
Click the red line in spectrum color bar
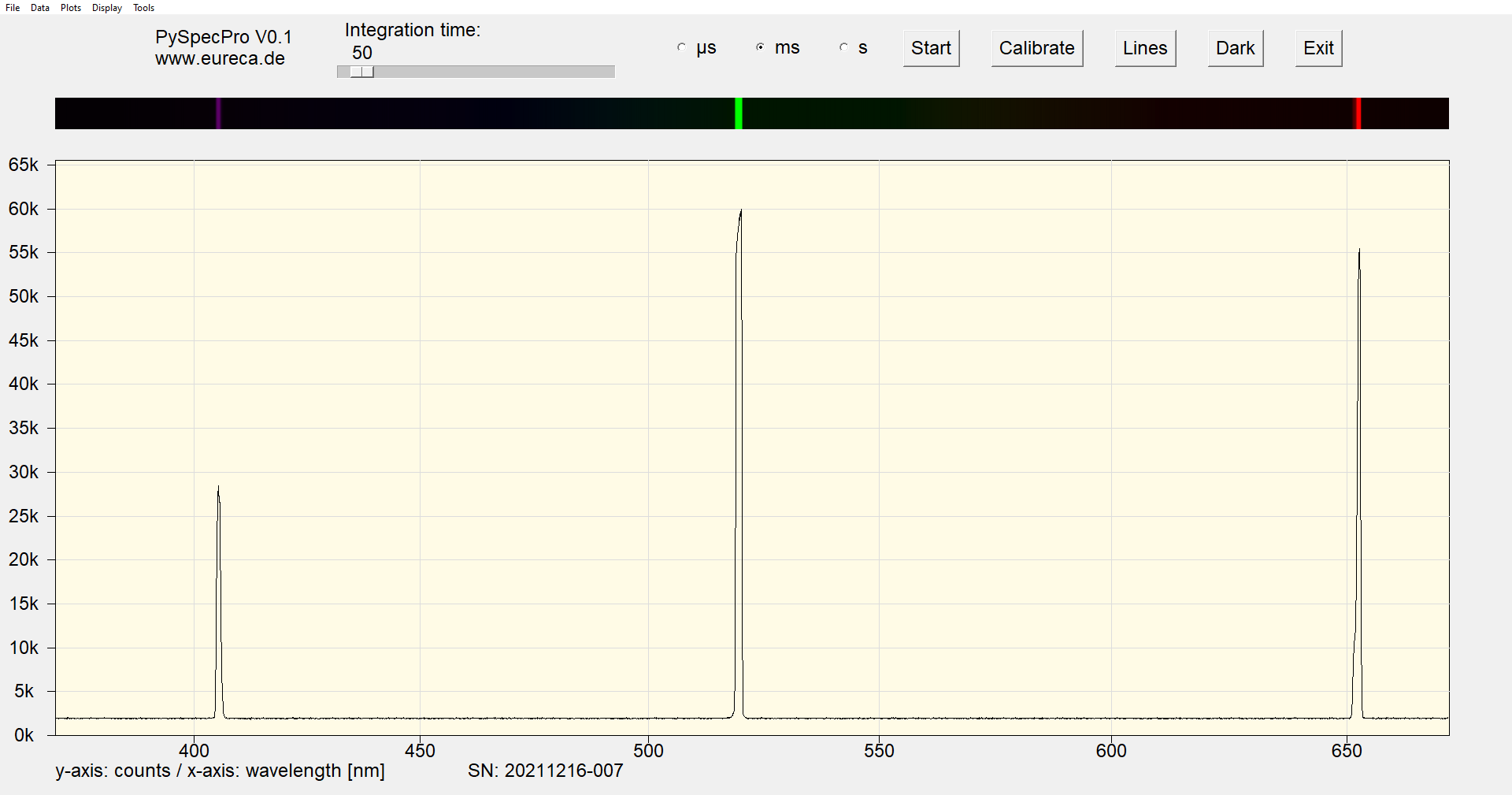click(1358, 113)
